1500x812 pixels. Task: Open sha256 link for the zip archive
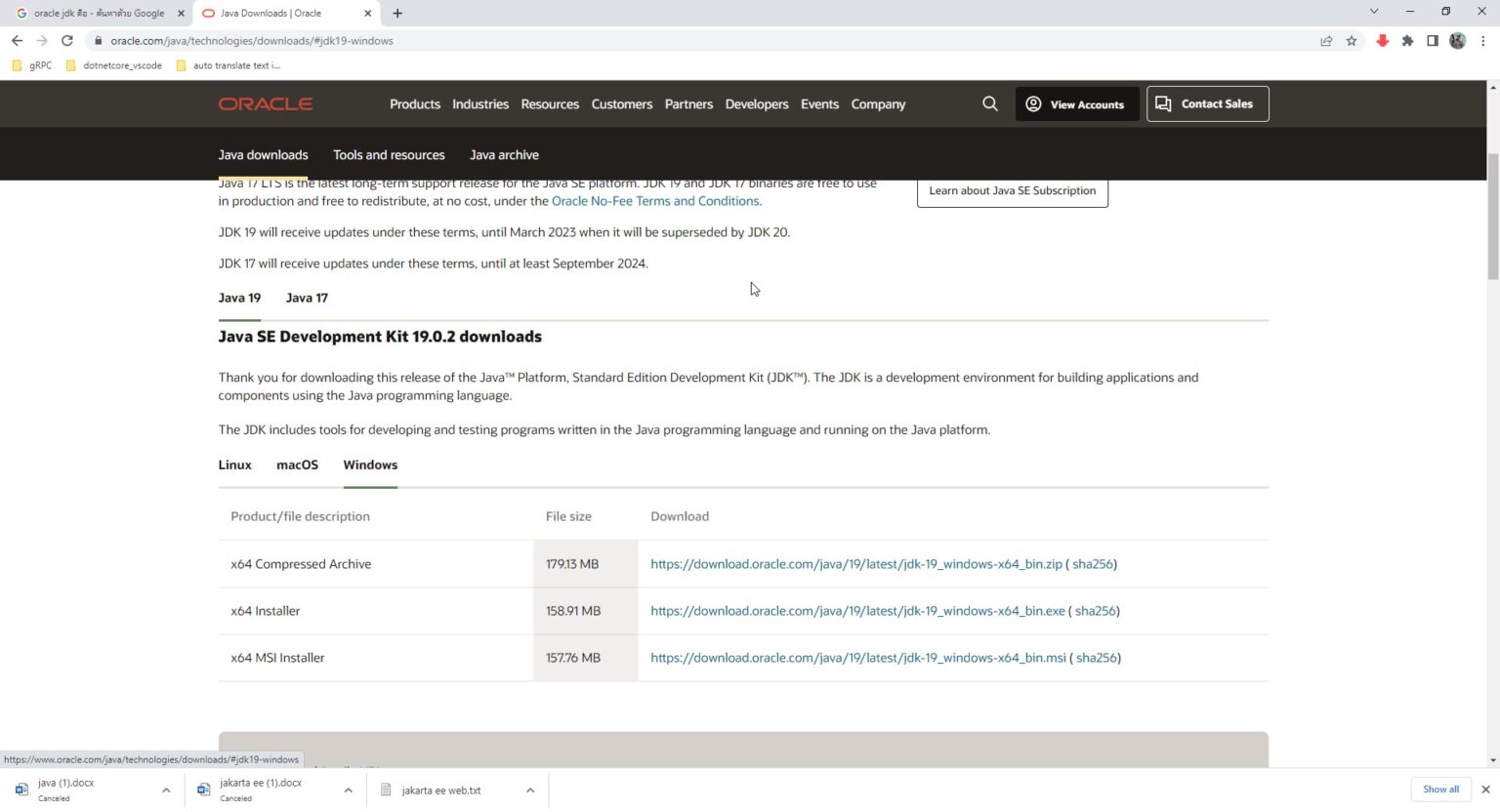pyautogui.click(x=1093, y=564)
